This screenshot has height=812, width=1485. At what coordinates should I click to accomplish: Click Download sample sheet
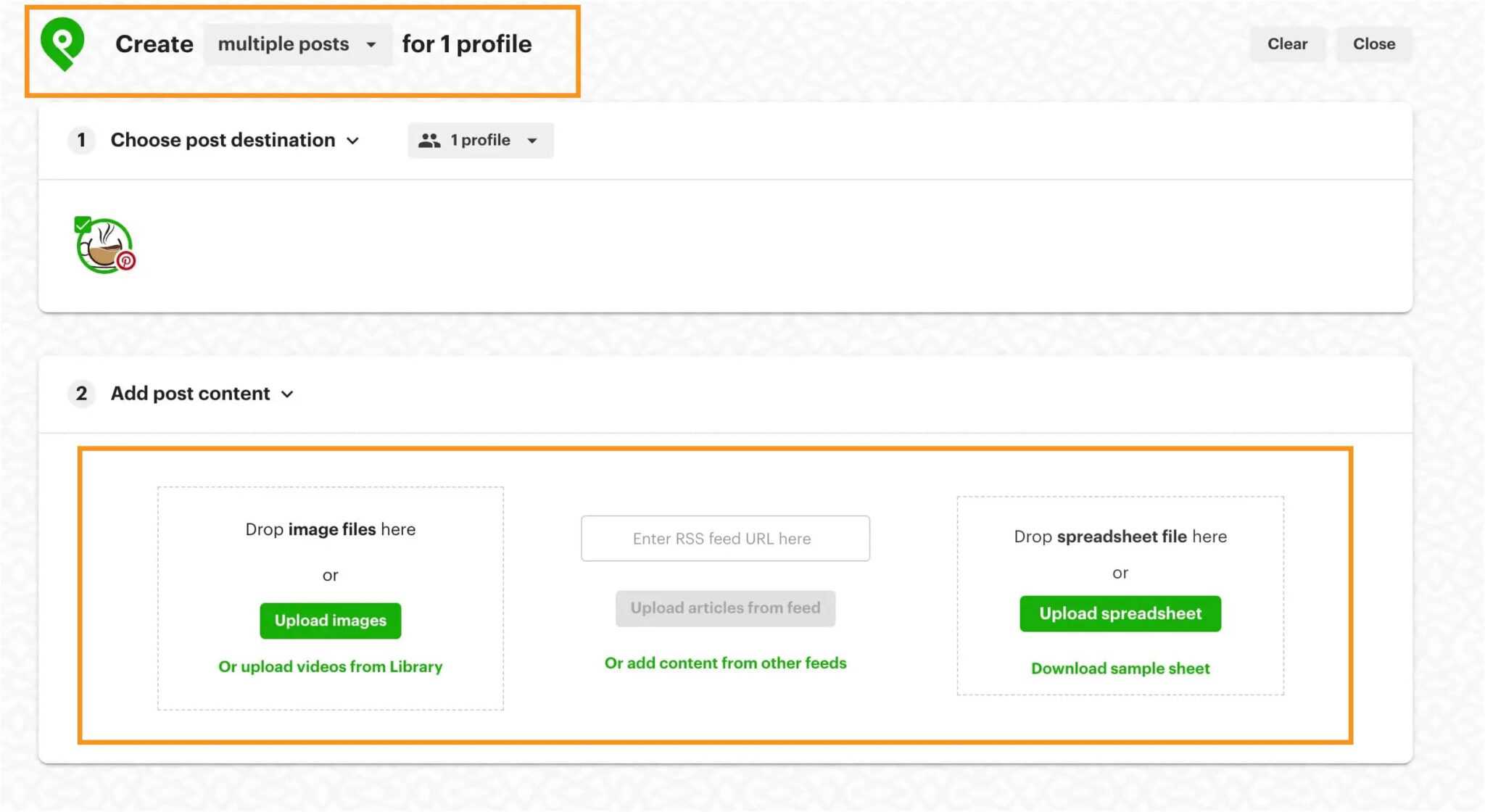coord(1120,668)
